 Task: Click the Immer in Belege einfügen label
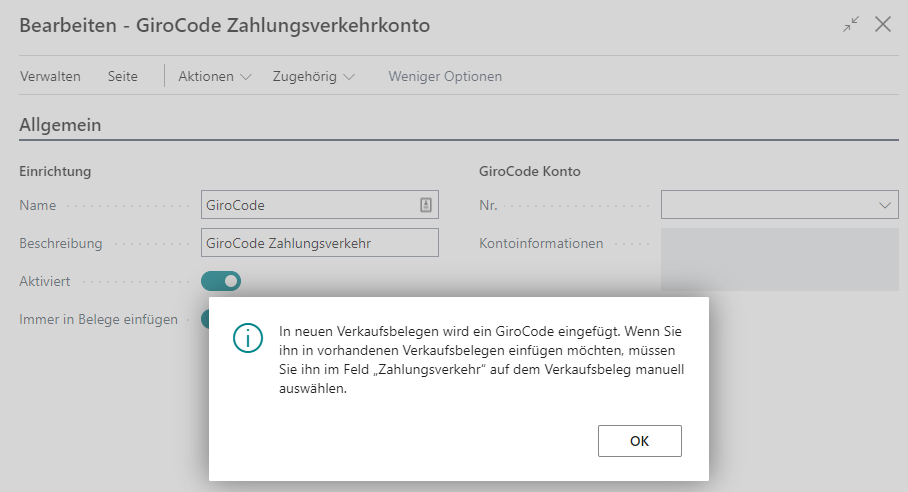(99, 319)
